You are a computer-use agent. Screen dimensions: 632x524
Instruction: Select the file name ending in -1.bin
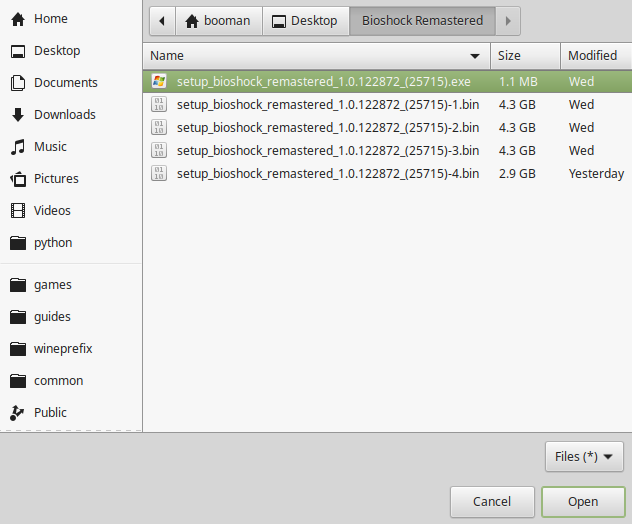(x=328, y=105)
